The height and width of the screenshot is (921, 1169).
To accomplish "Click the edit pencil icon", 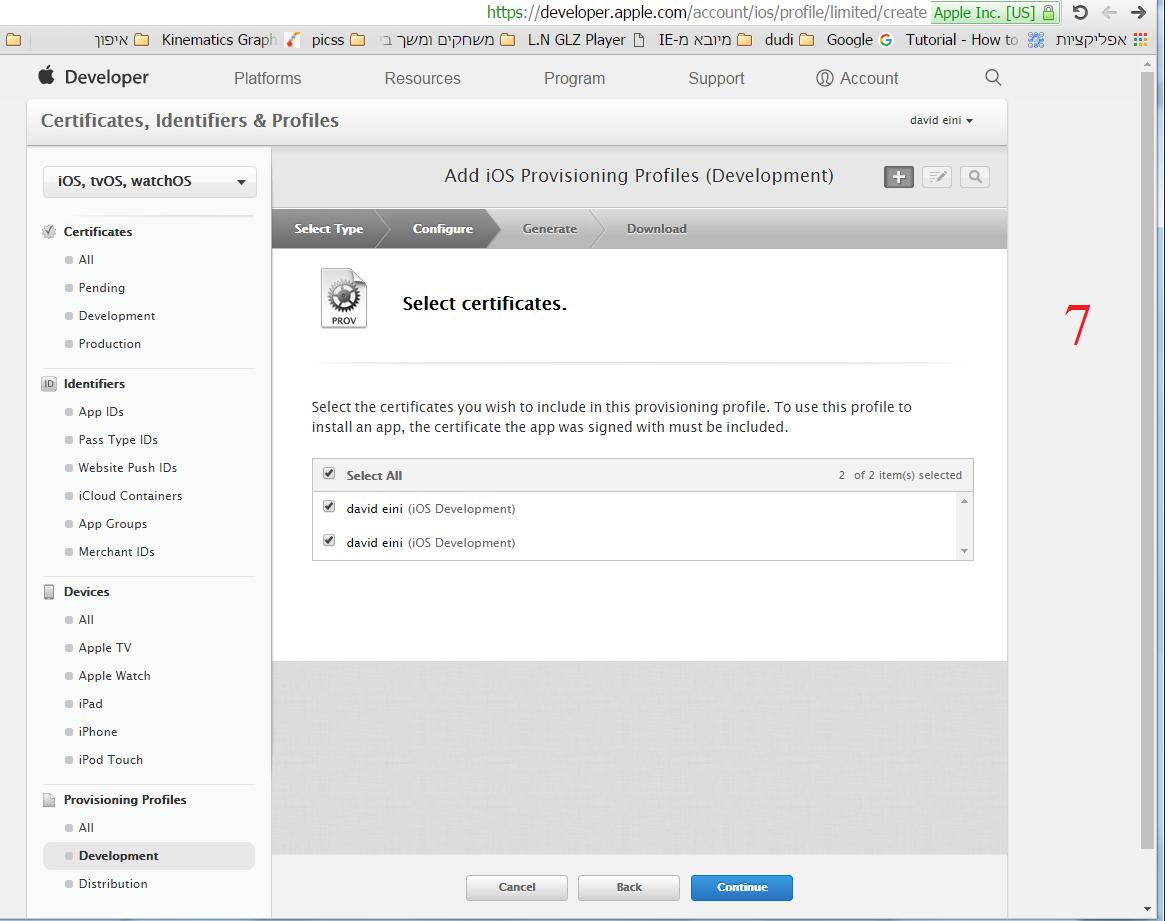I will pos(936,177).
